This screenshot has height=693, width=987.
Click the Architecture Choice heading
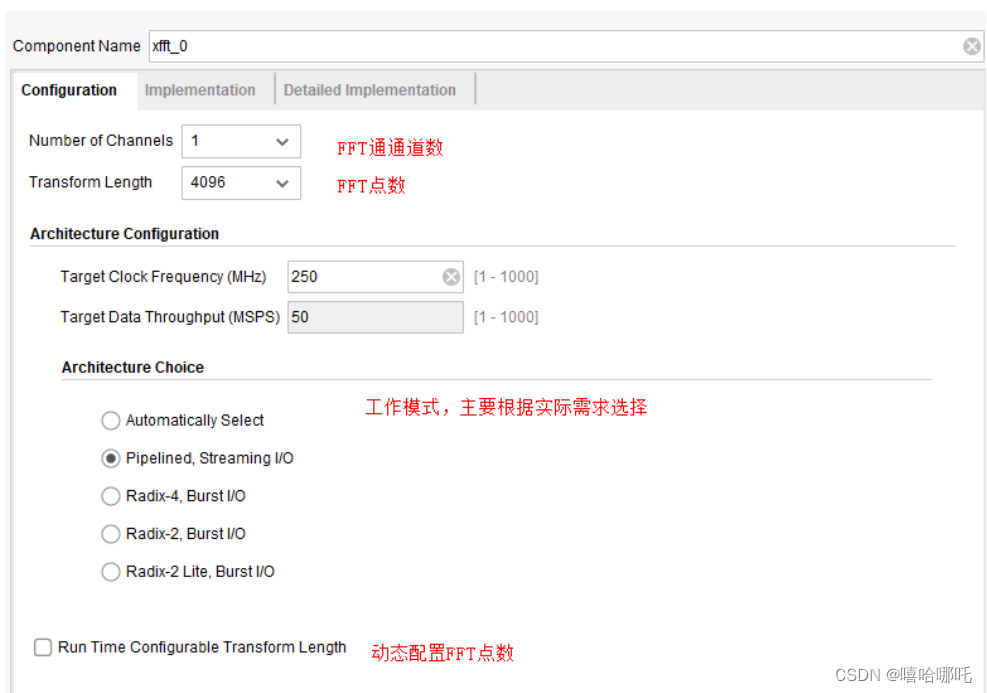click(133, 368)
